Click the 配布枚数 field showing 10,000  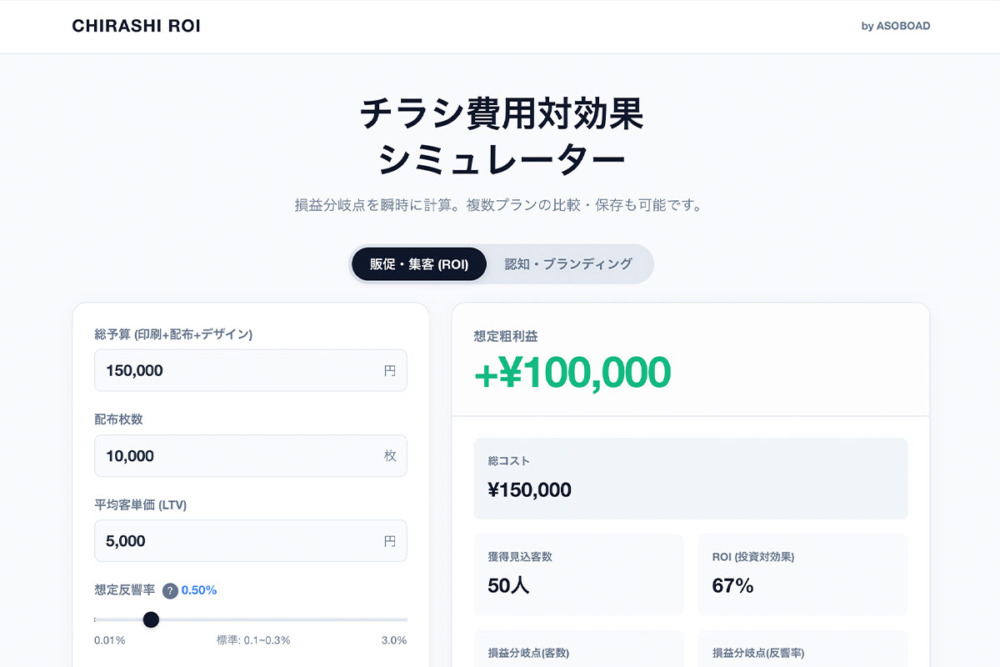tap(250, 455)
